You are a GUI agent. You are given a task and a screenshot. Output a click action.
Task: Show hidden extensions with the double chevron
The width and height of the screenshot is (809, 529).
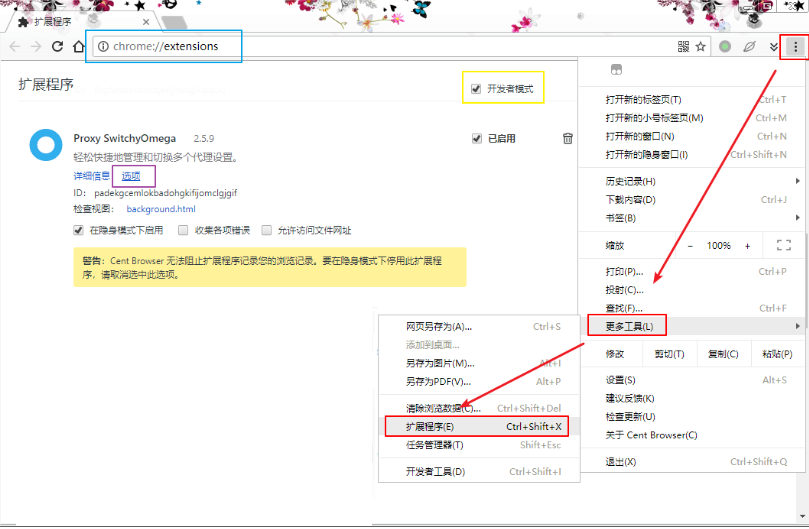(x=773, y=47)
